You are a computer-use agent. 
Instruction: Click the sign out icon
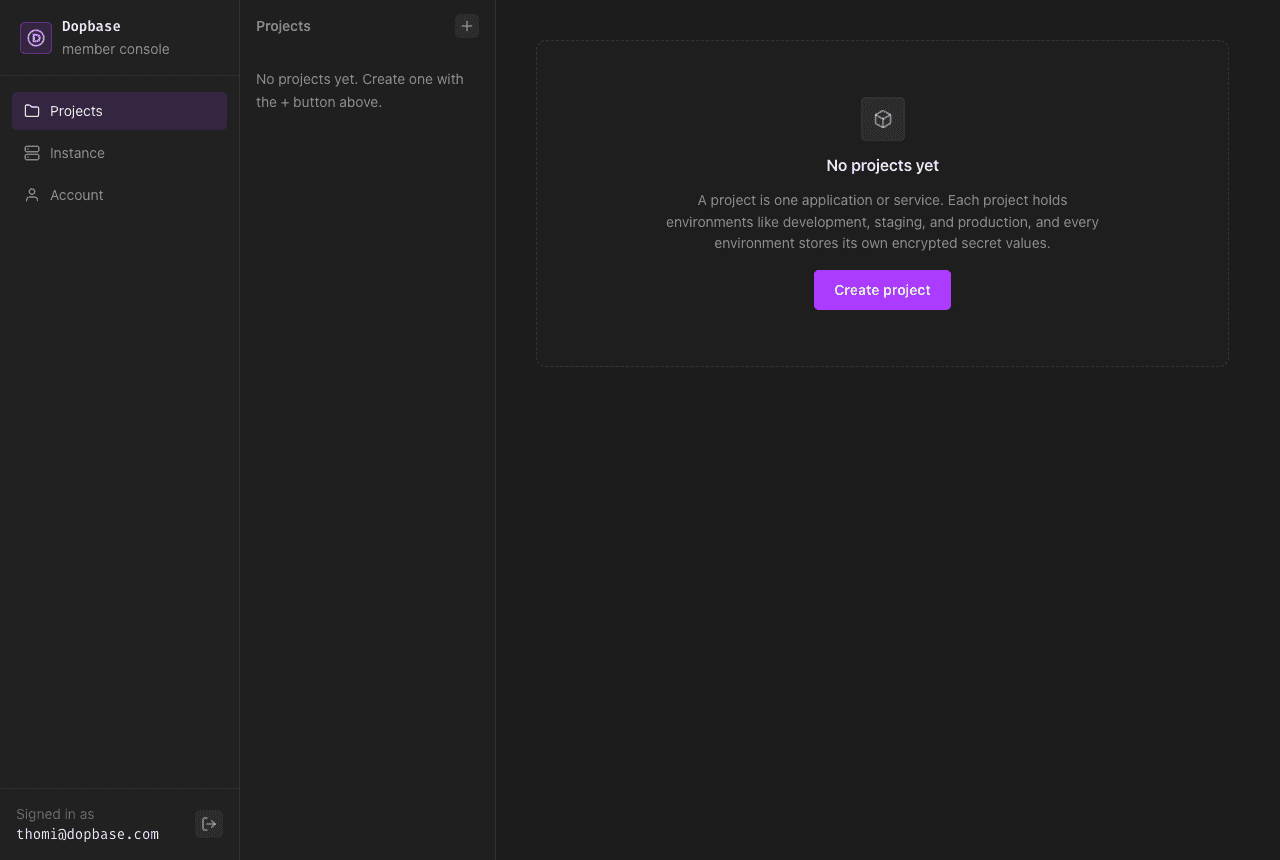click(209, 824)
